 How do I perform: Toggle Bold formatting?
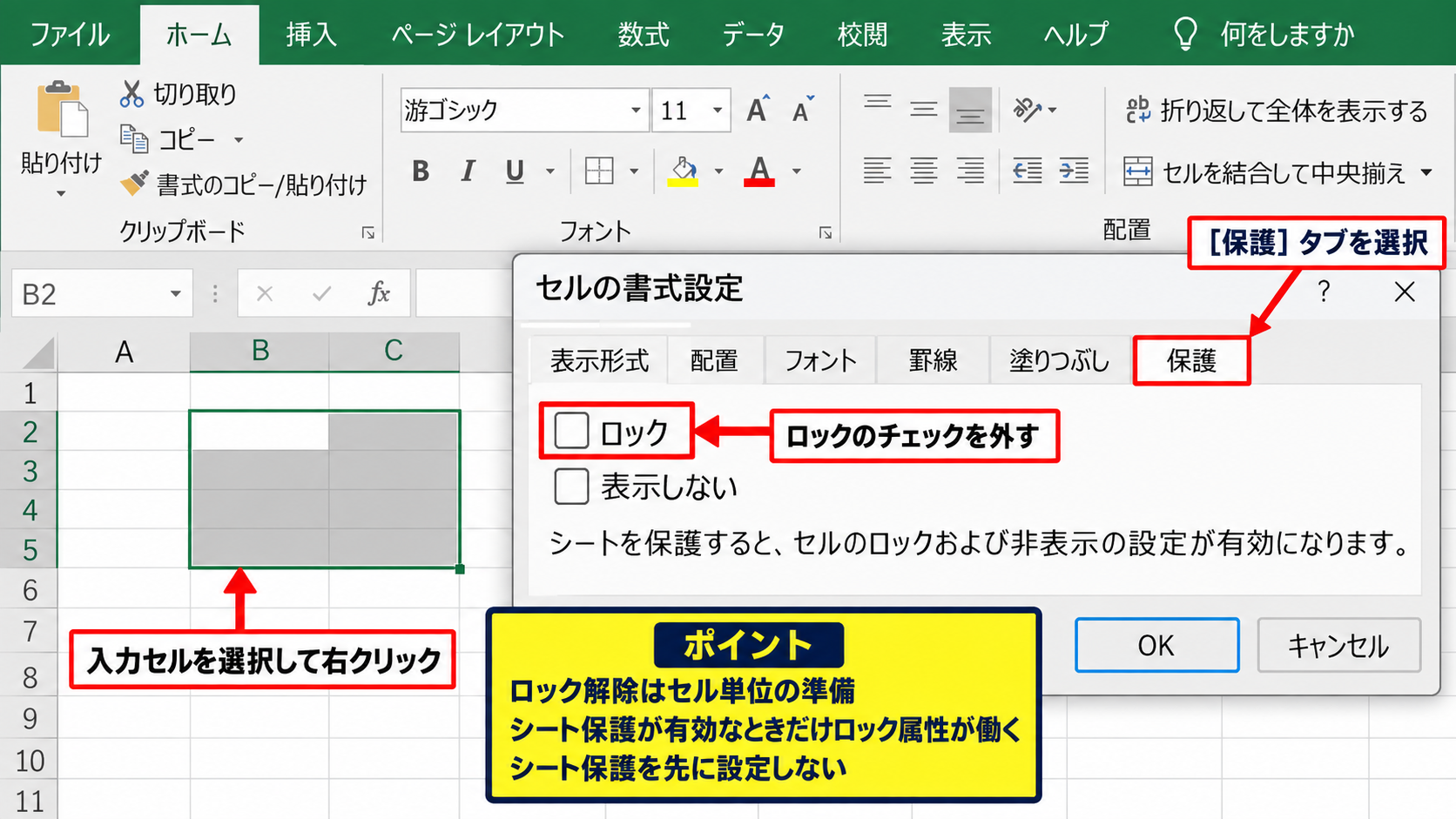(x=421, y=171)
